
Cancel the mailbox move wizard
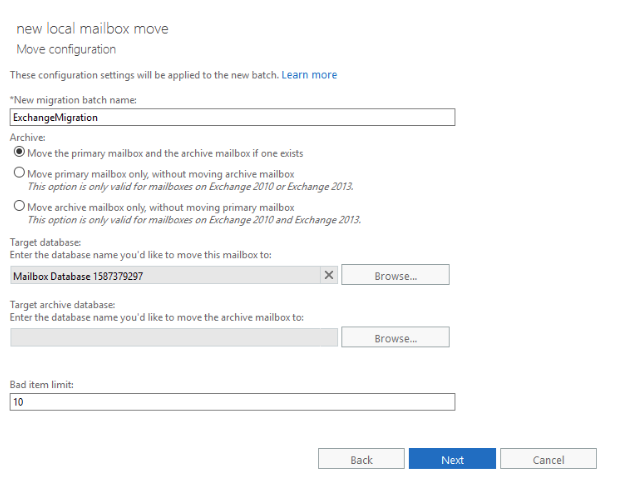coord(548,459)
